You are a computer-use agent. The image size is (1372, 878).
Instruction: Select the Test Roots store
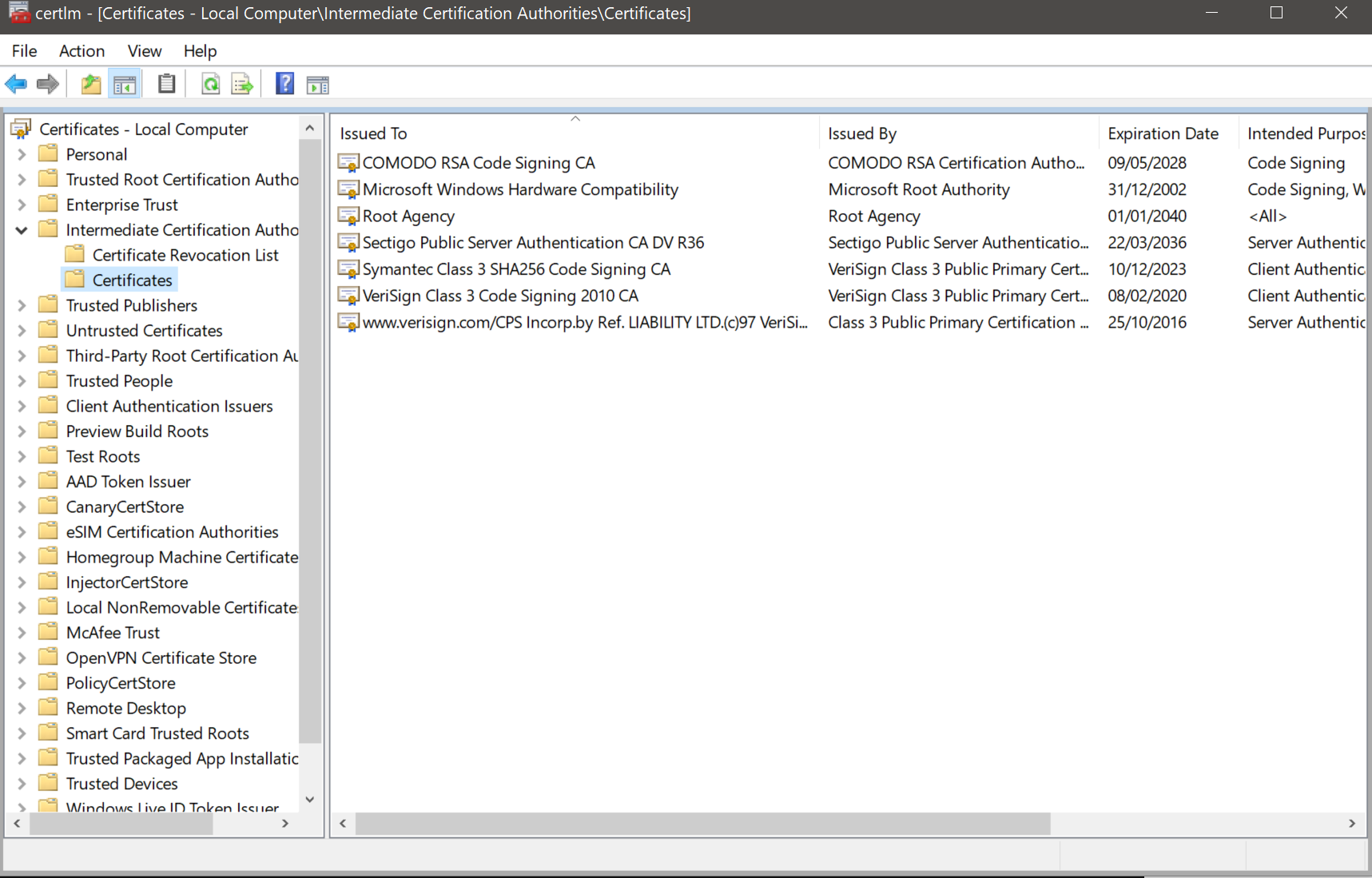pyautogui.click(x=103, y=456)
